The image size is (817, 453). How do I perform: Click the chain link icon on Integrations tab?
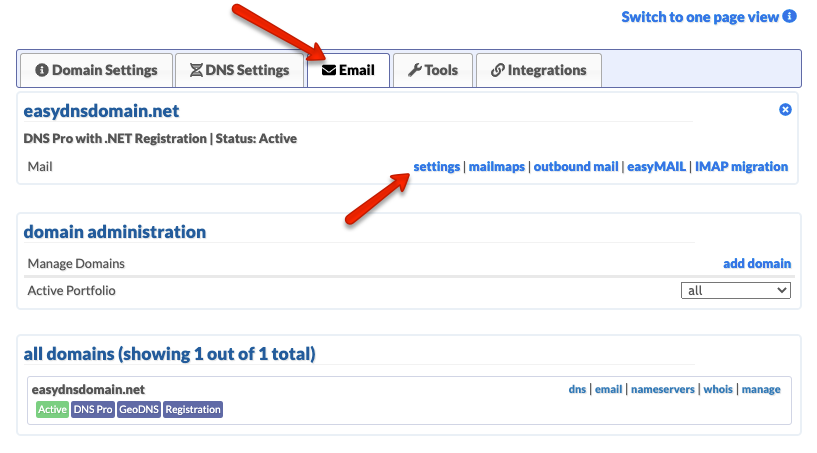tap(498, 70)
